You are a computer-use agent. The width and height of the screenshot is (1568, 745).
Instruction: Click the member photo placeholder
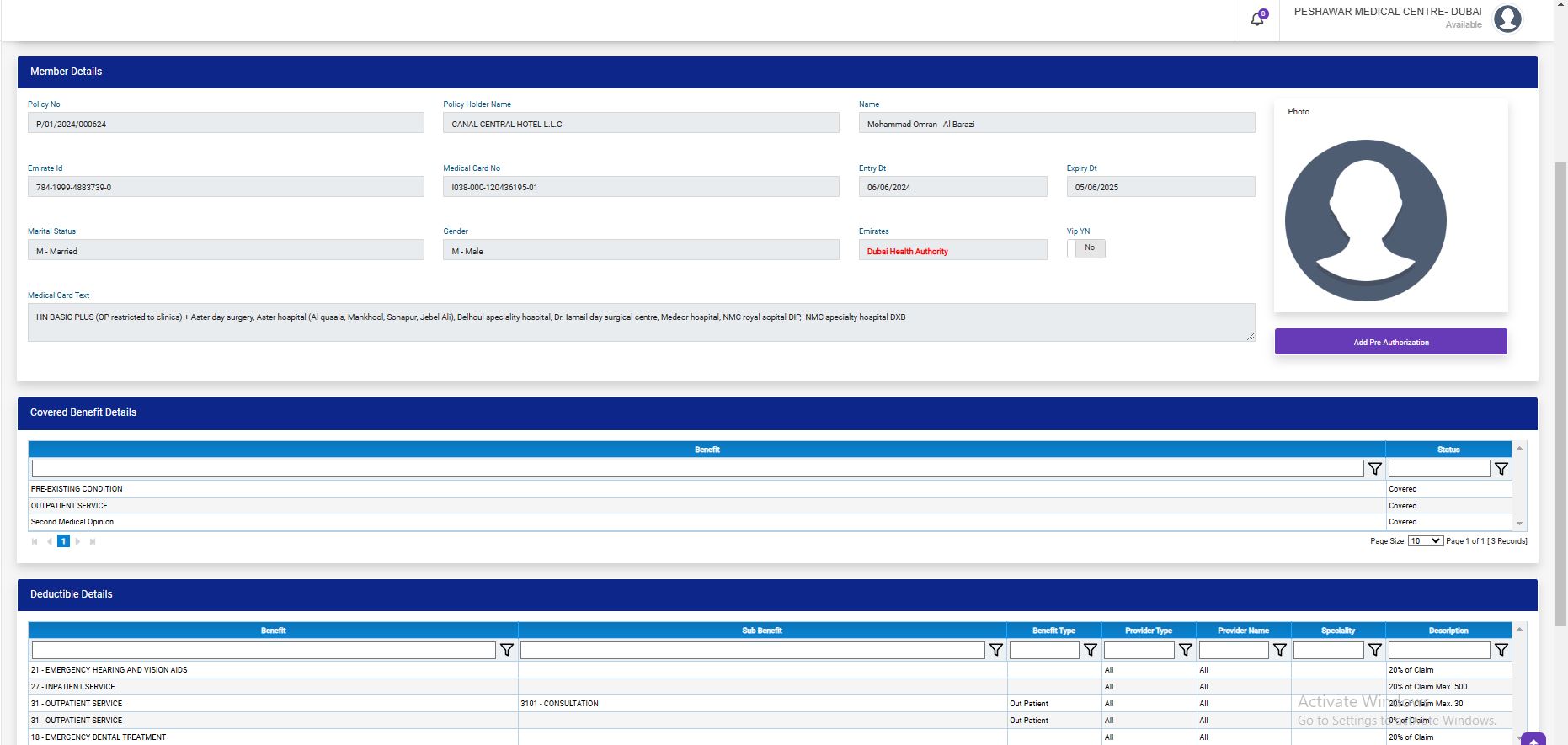[1365, 221]
